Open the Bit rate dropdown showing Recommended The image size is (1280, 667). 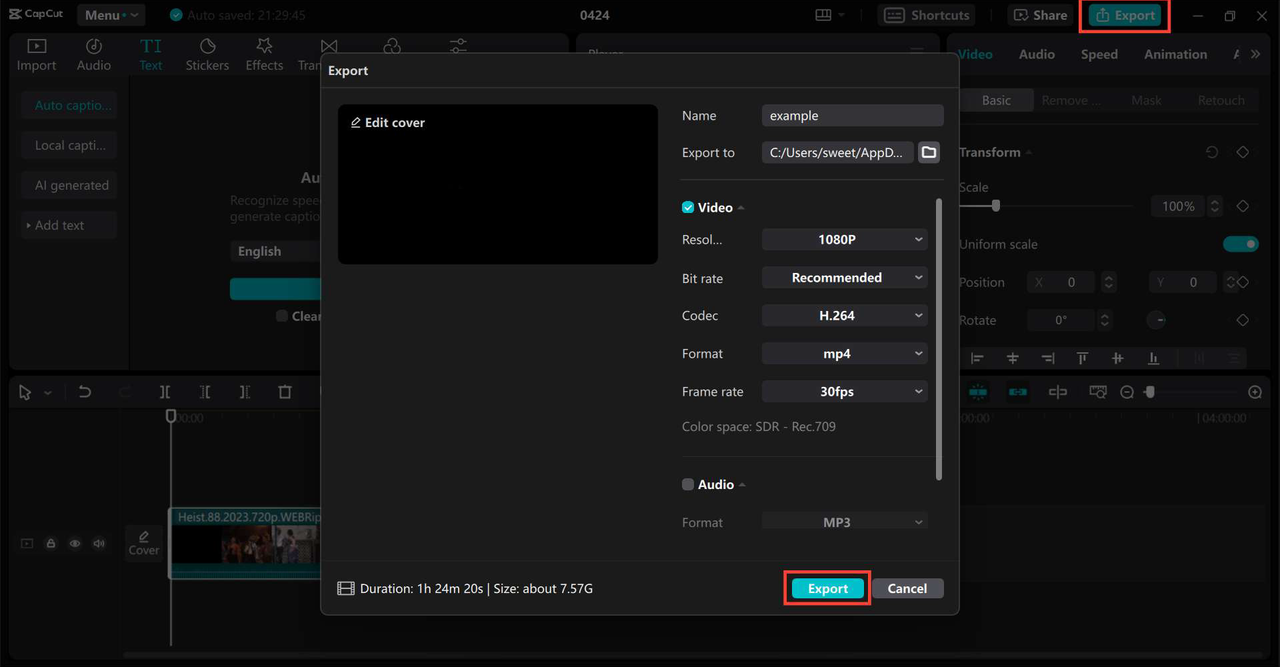(x=845, y=278)
